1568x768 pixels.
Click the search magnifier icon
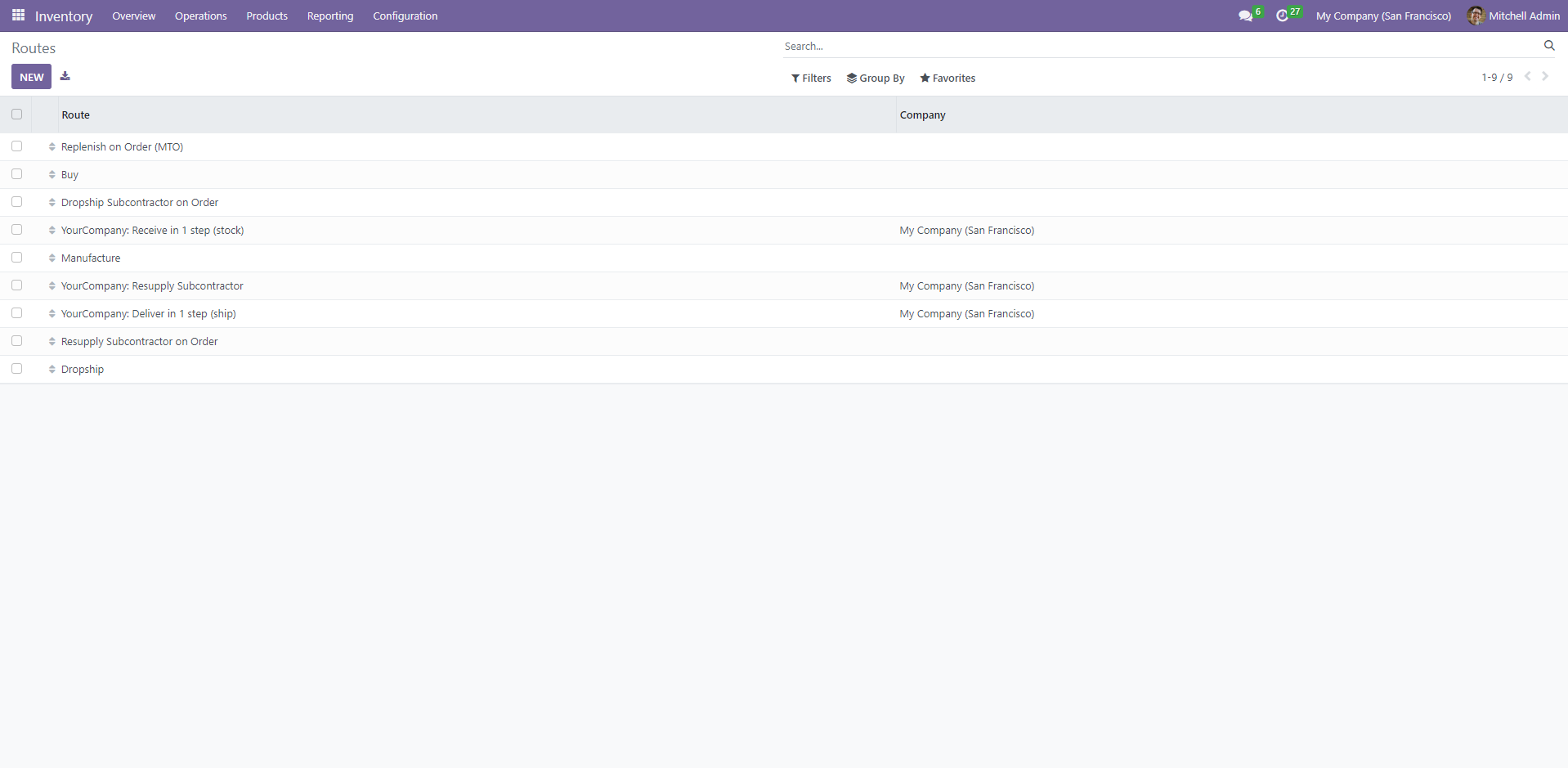point(1548,46)
